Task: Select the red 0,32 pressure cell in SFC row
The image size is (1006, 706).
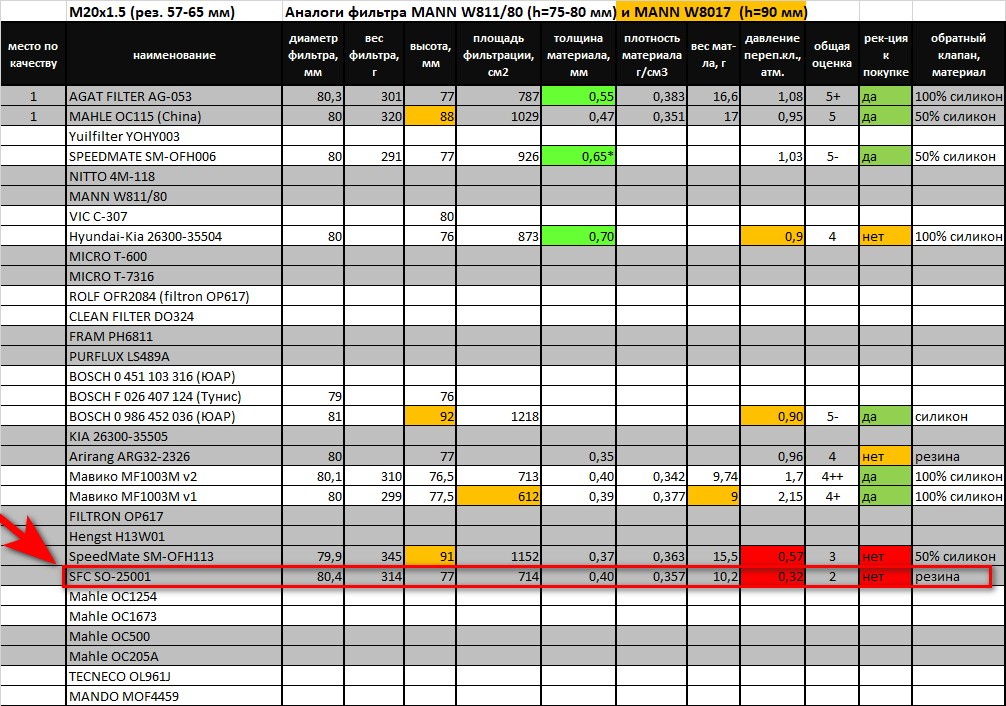Action: point(773,577)
